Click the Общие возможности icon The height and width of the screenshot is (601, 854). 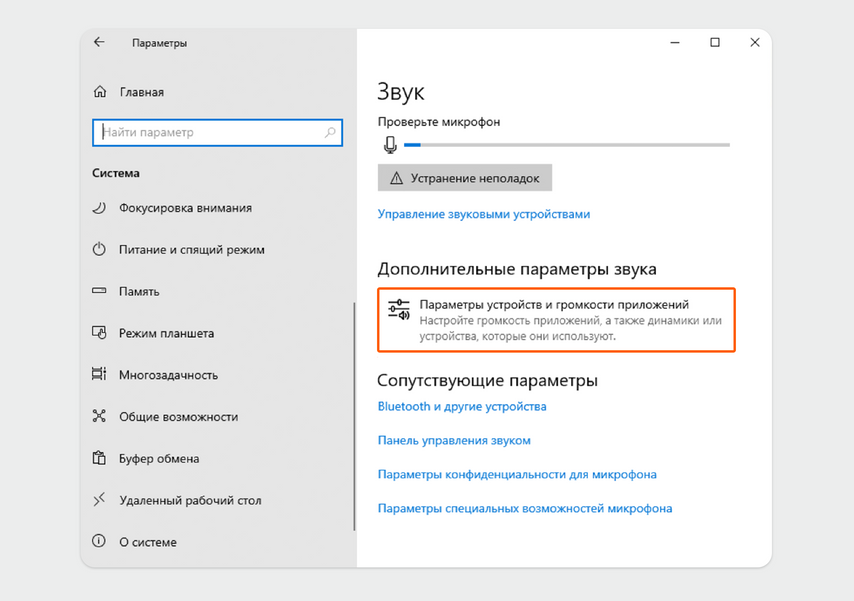(x=99, y=416)
